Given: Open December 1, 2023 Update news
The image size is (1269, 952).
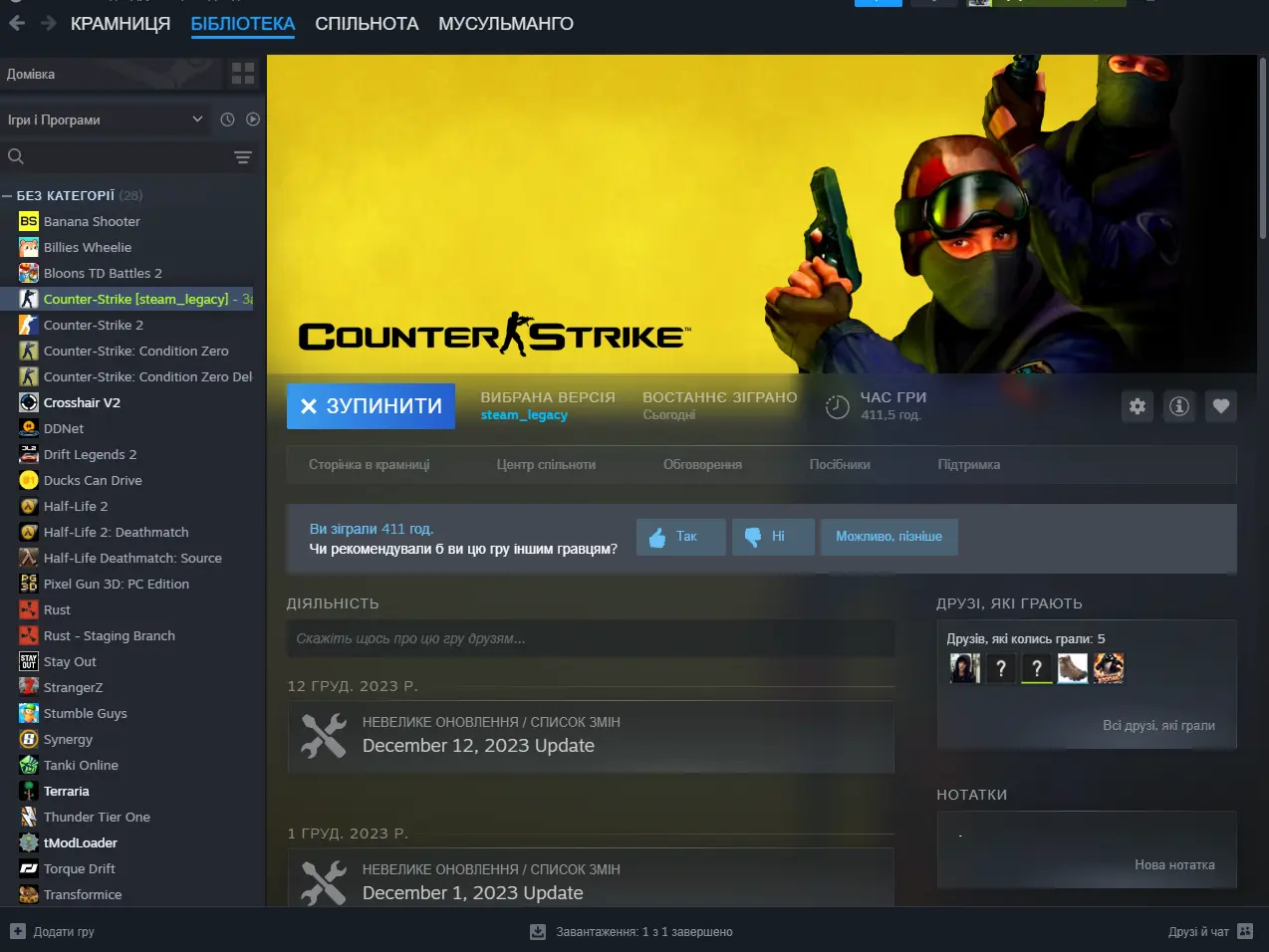Looking at the screenshot, I should pos(473,893).
